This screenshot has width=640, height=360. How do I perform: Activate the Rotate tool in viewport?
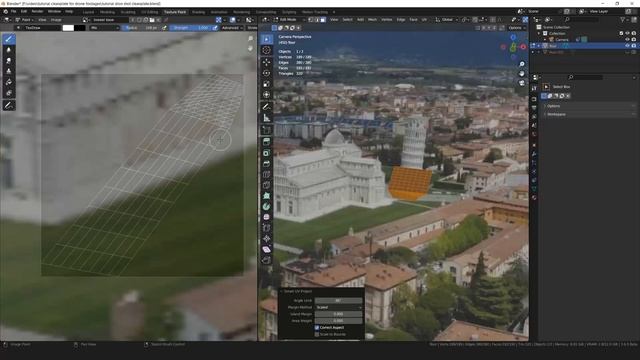(267, 73)
